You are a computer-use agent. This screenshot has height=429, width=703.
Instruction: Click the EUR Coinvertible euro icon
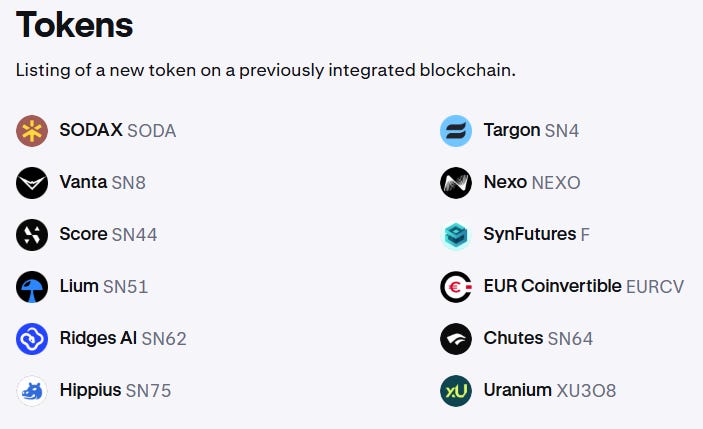[x=456, y=287]
